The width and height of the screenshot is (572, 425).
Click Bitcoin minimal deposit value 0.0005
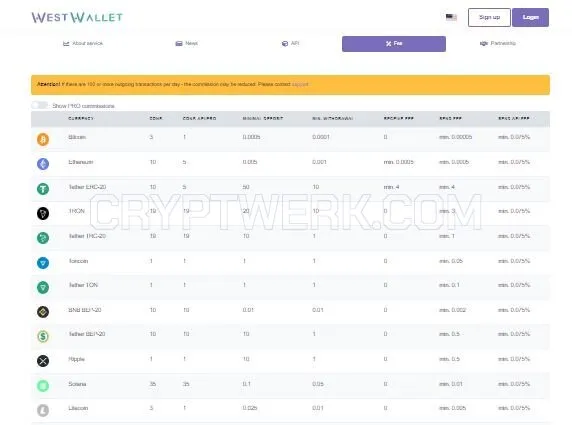(251, 137)
